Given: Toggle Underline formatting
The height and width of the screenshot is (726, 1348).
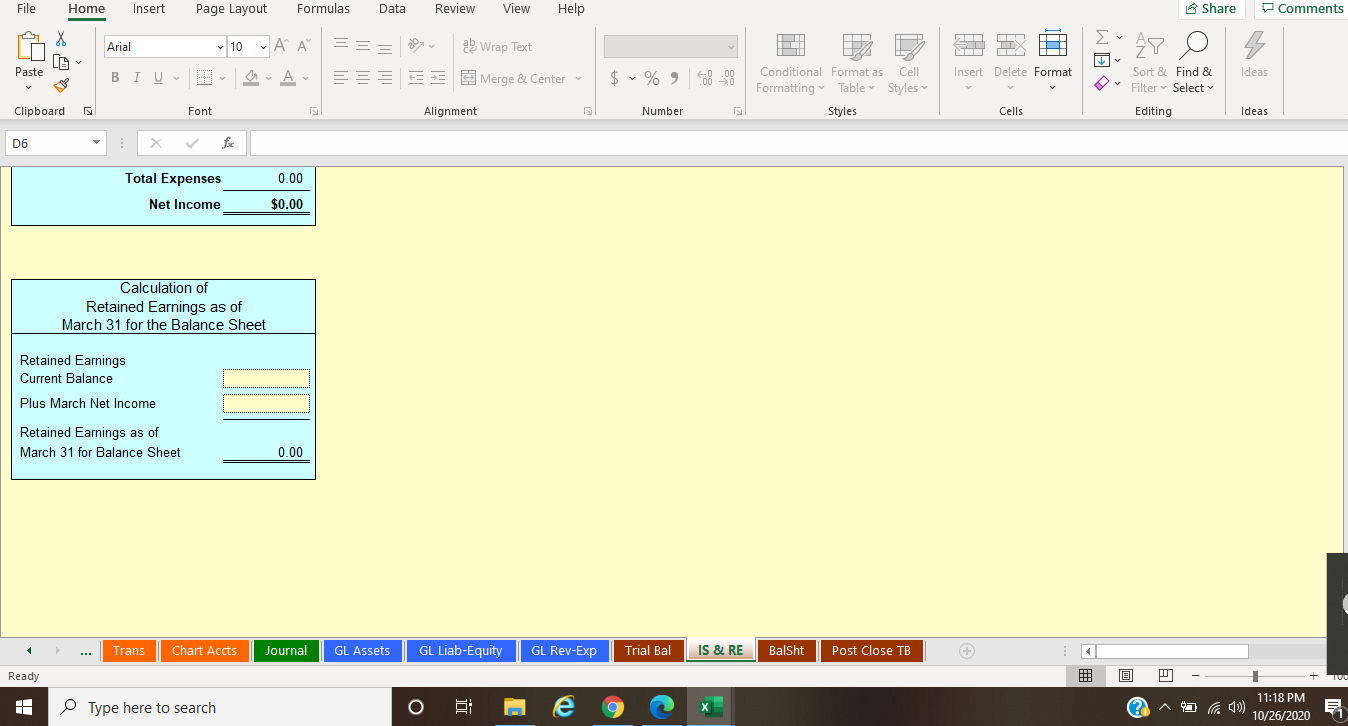Looking at the screenshot, I should coord(157,78).
